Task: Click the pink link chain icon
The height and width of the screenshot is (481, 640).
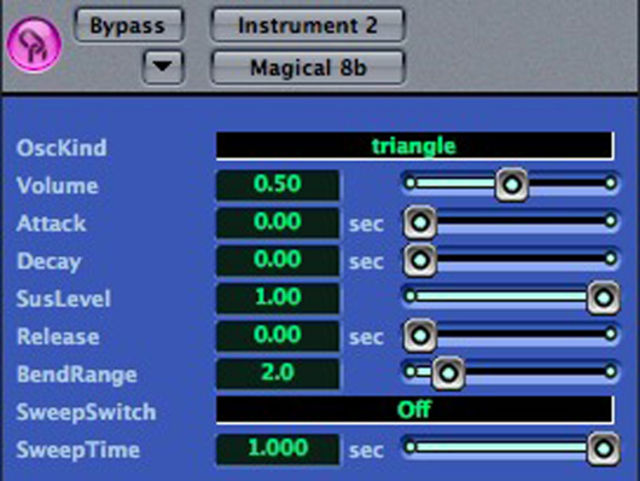Action: (34, 44)
